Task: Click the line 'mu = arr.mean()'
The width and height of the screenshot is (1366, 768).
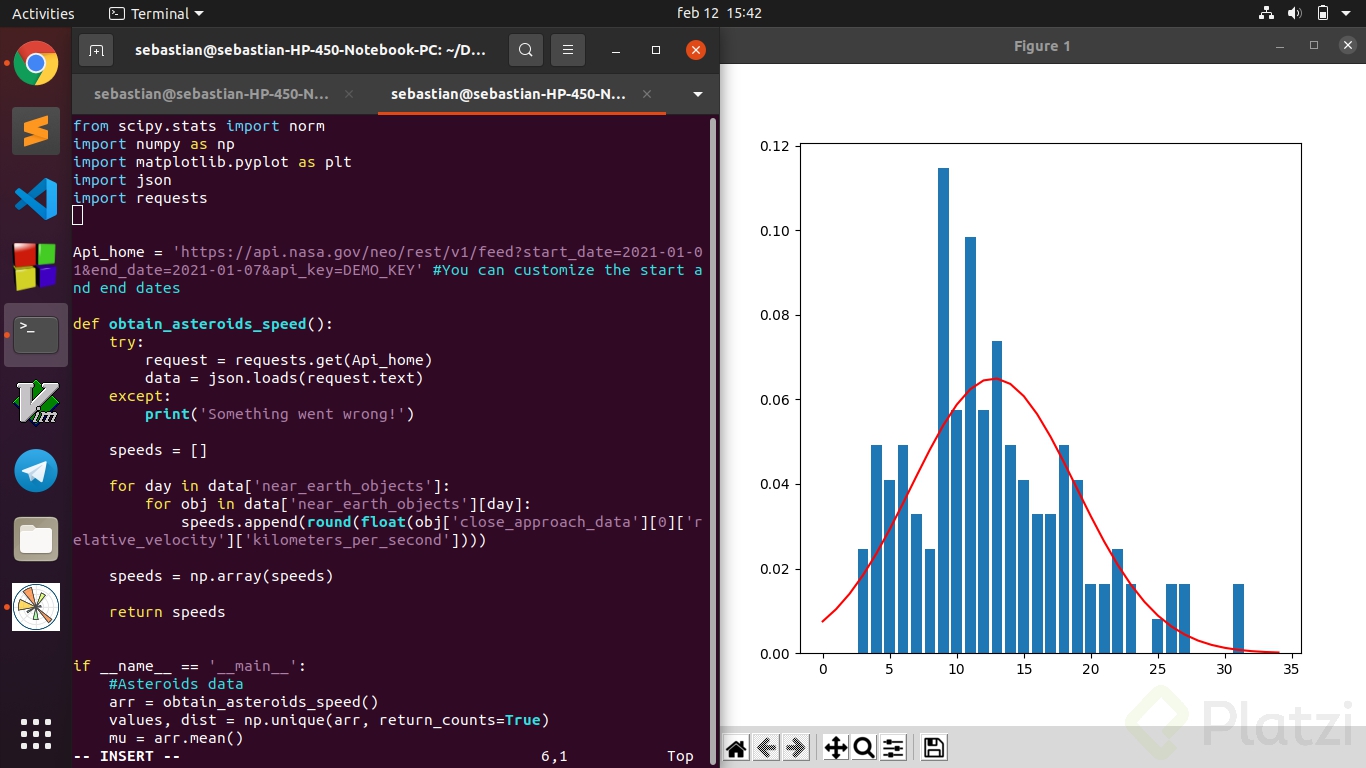Action: (176, 738)
